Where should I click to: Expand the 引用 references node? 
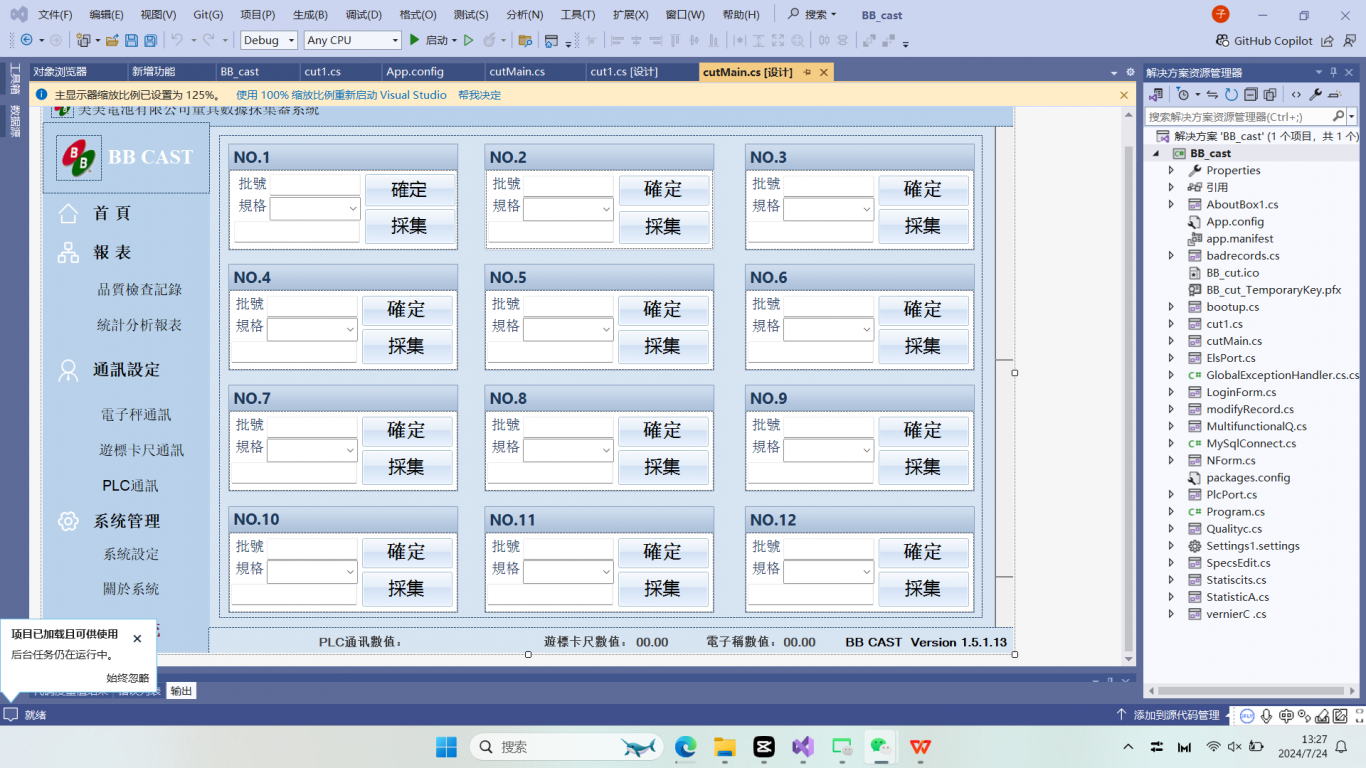tap(1171, 187)
